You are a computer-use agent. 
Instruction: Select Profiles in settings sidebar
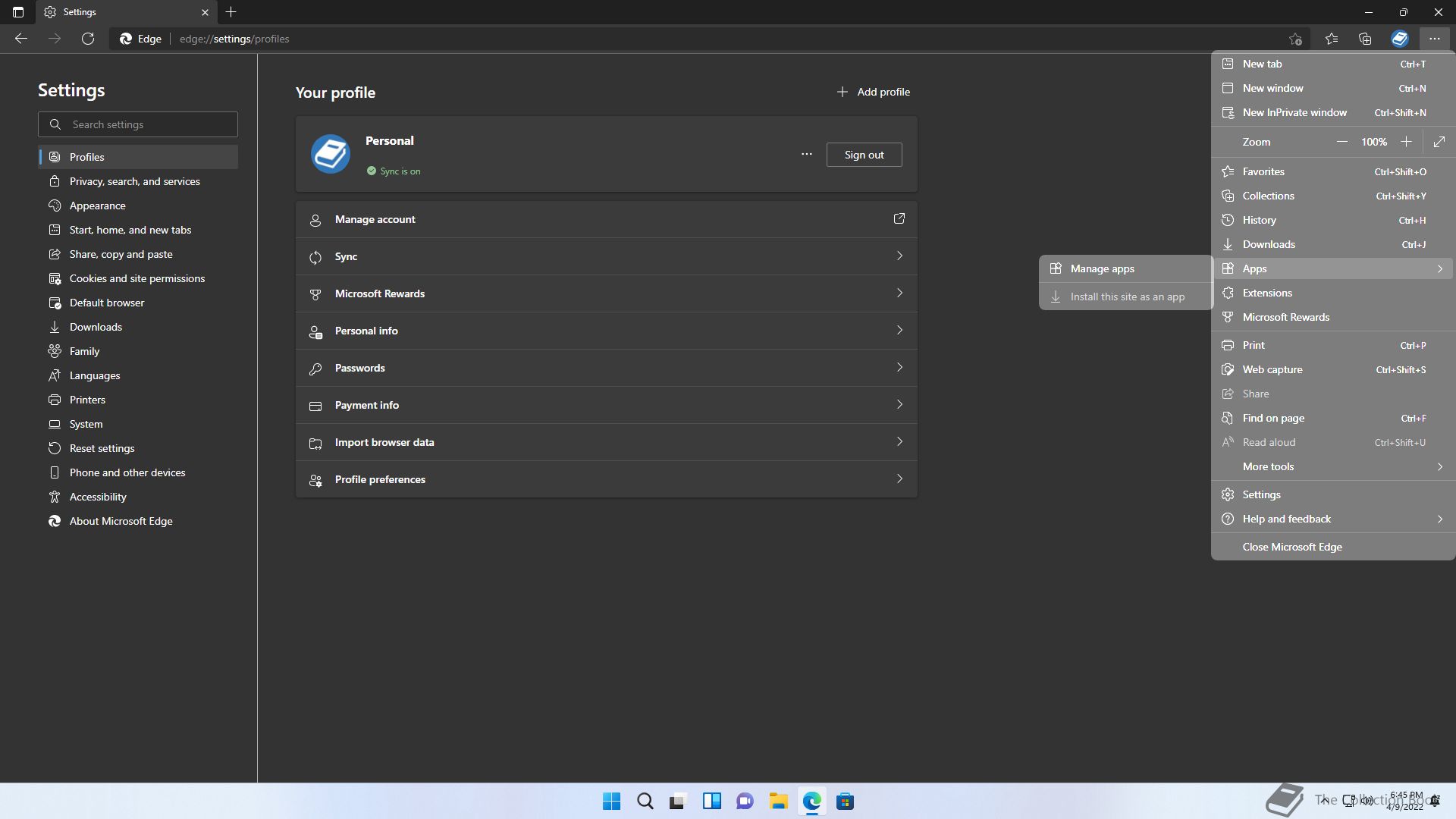click(x=138, y=157)
